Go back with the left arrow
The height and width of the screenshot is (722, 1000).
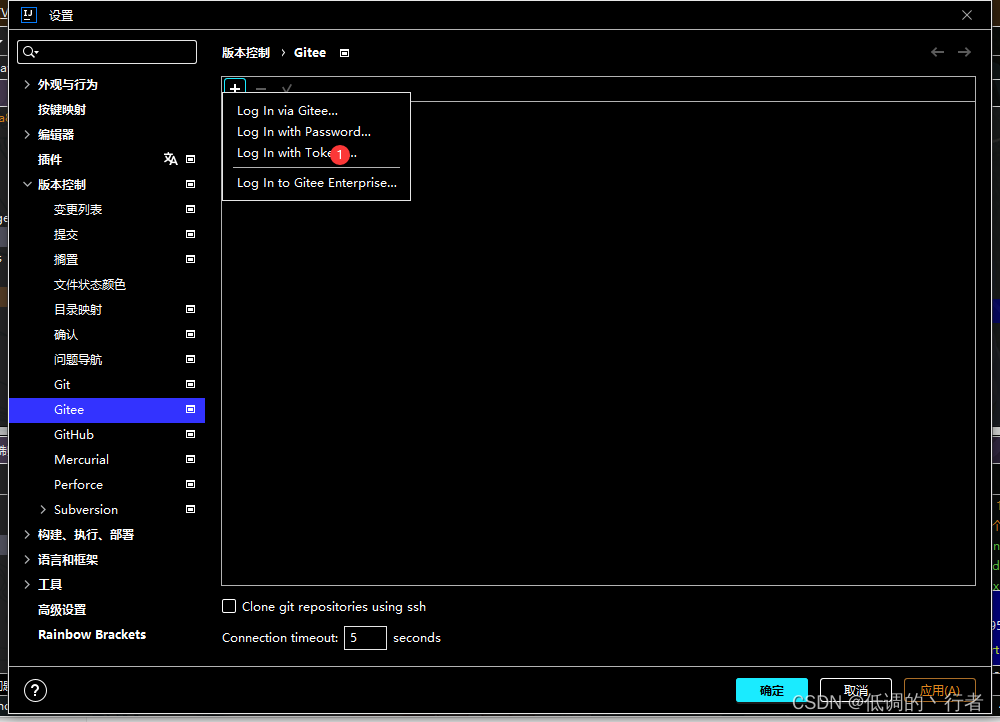pos(937,52)
